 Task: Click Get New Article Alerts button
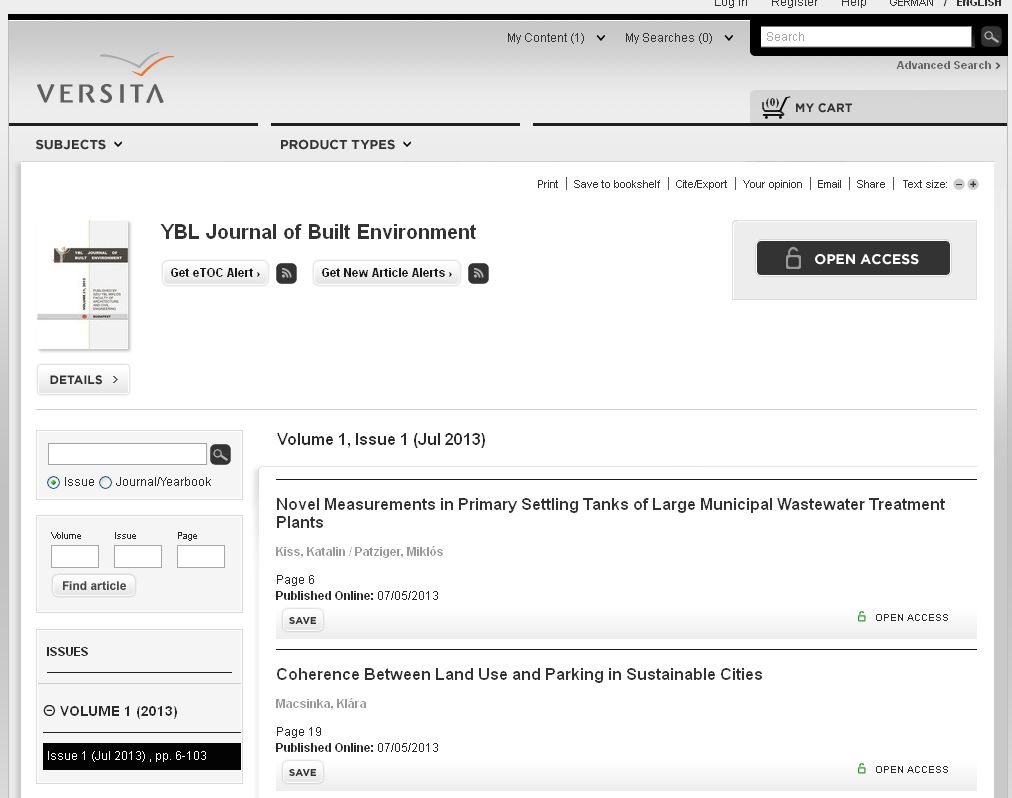[387, 273]
